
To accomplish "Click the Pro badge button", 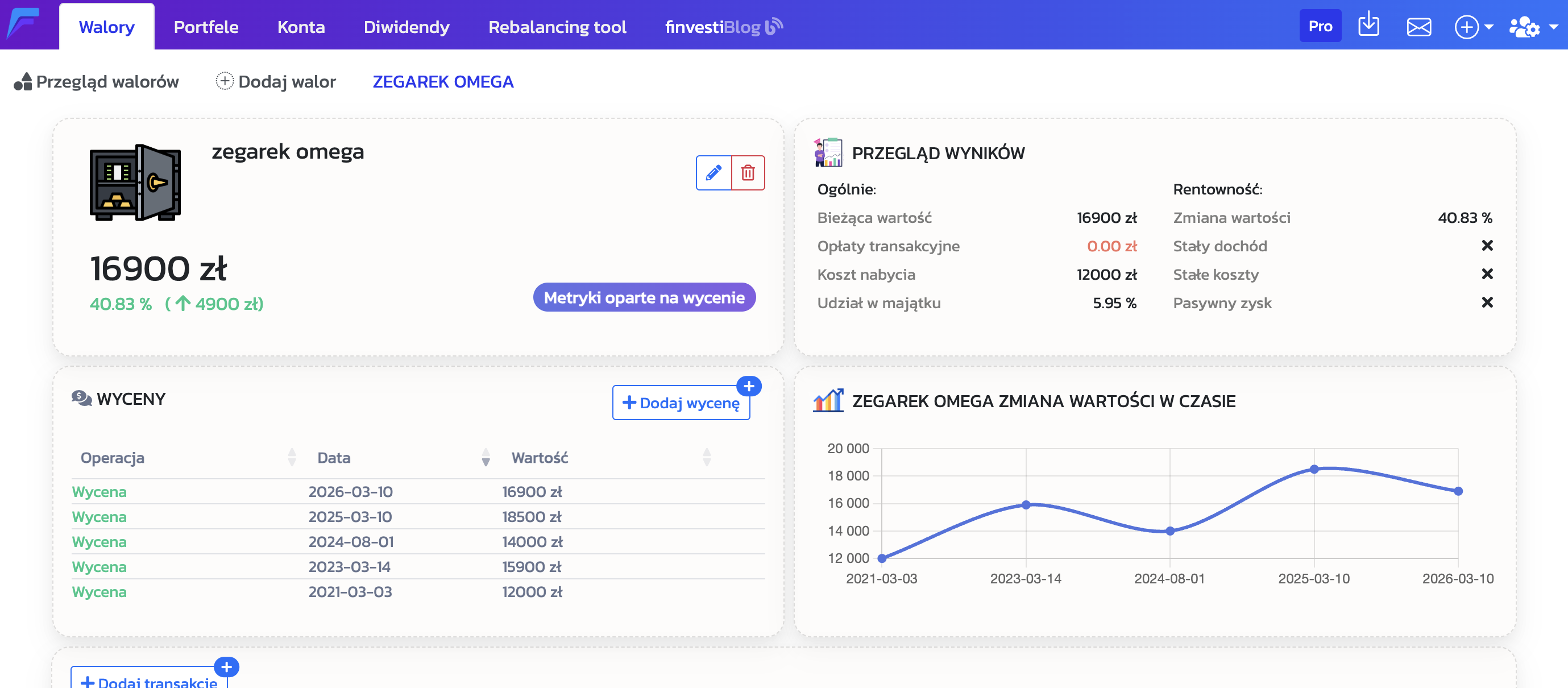I will (x=1320, y=26).
